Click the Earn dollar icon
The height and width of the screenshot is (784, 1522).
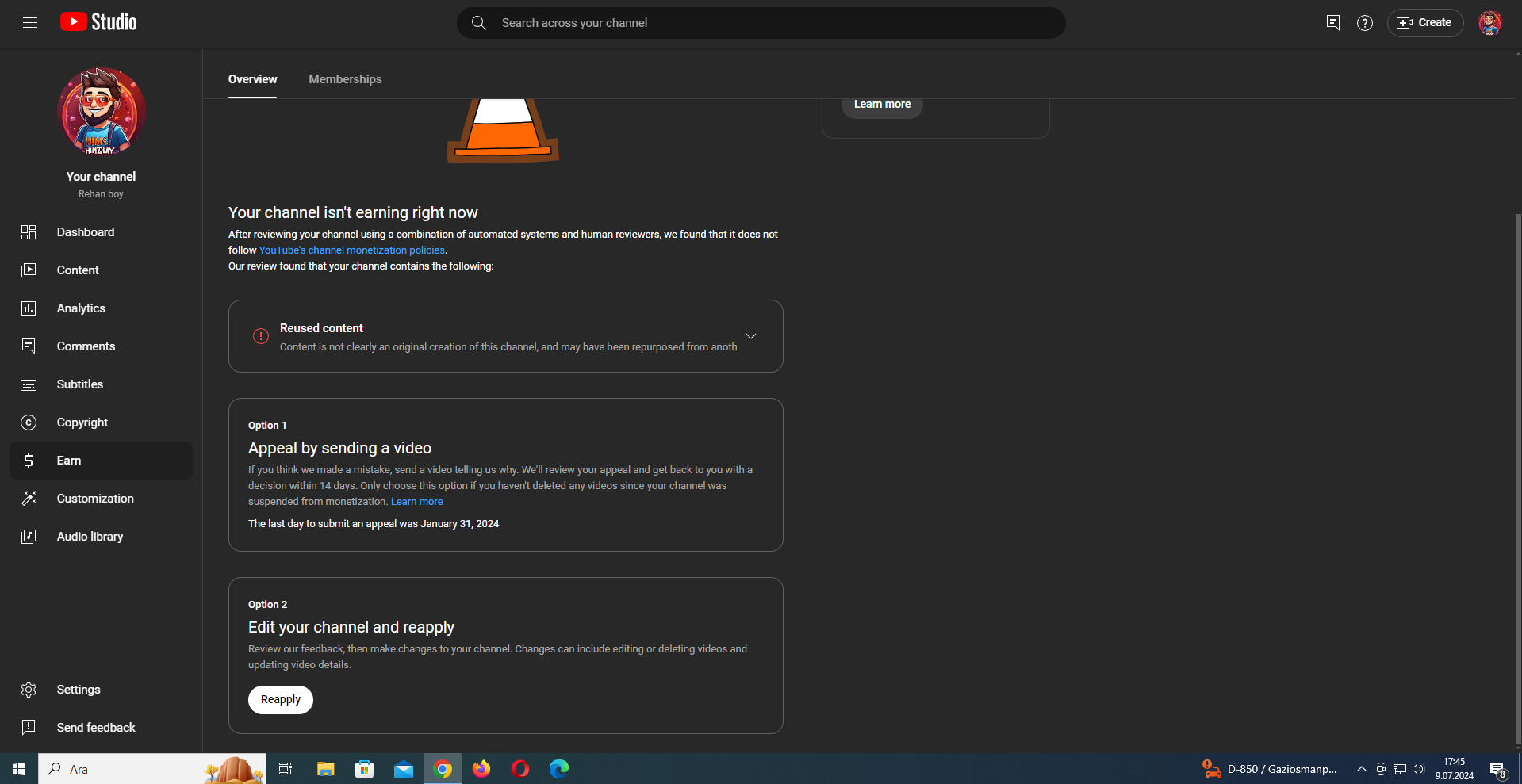(29, 461)
